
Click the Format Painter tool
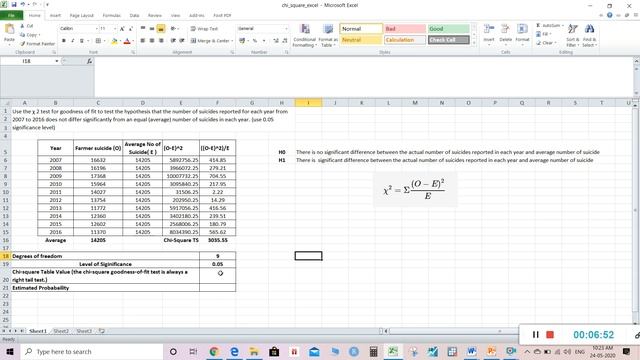tap(37, 44)
